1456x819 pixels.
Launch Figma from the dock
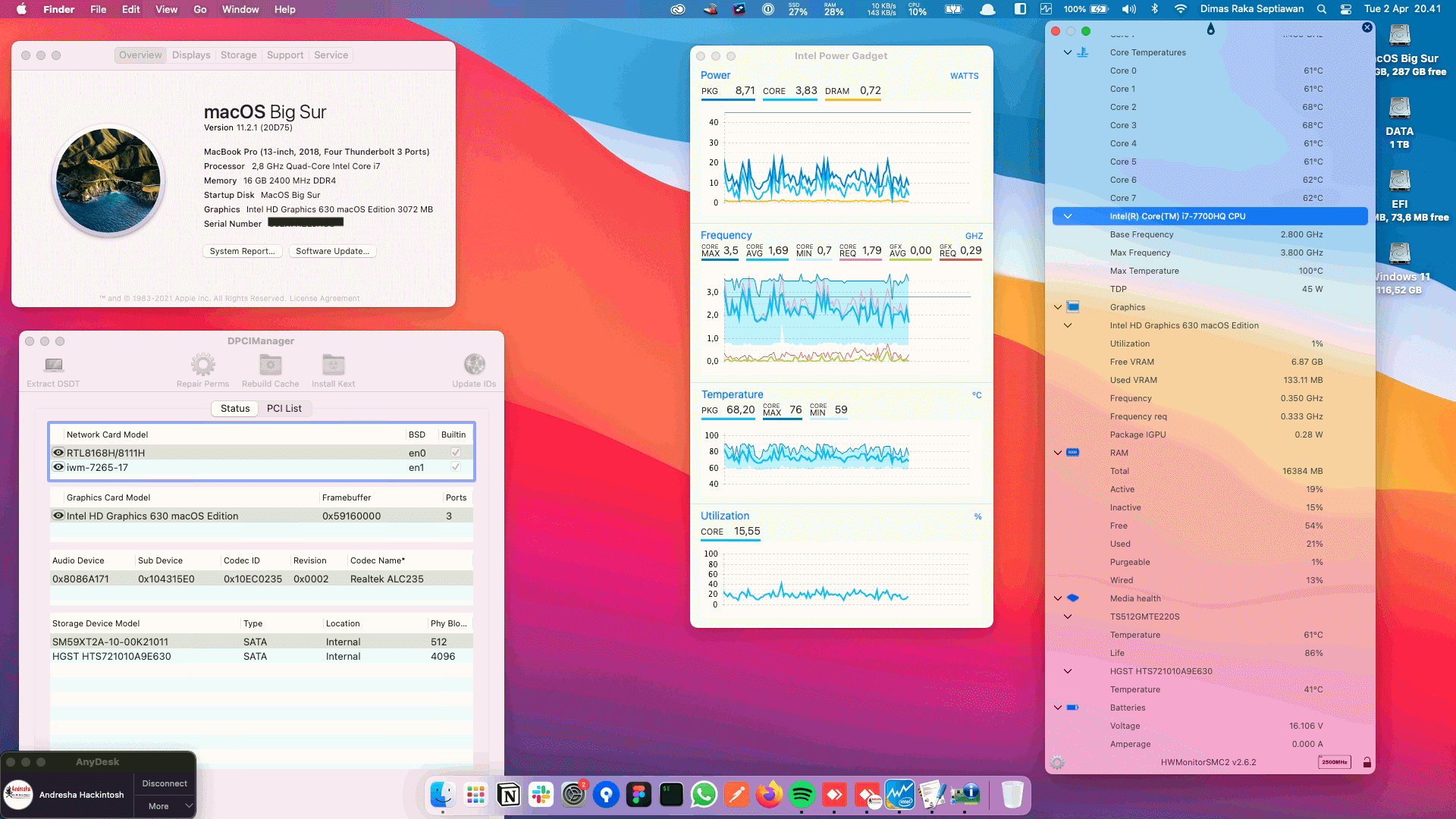click(x=639, y=795)
